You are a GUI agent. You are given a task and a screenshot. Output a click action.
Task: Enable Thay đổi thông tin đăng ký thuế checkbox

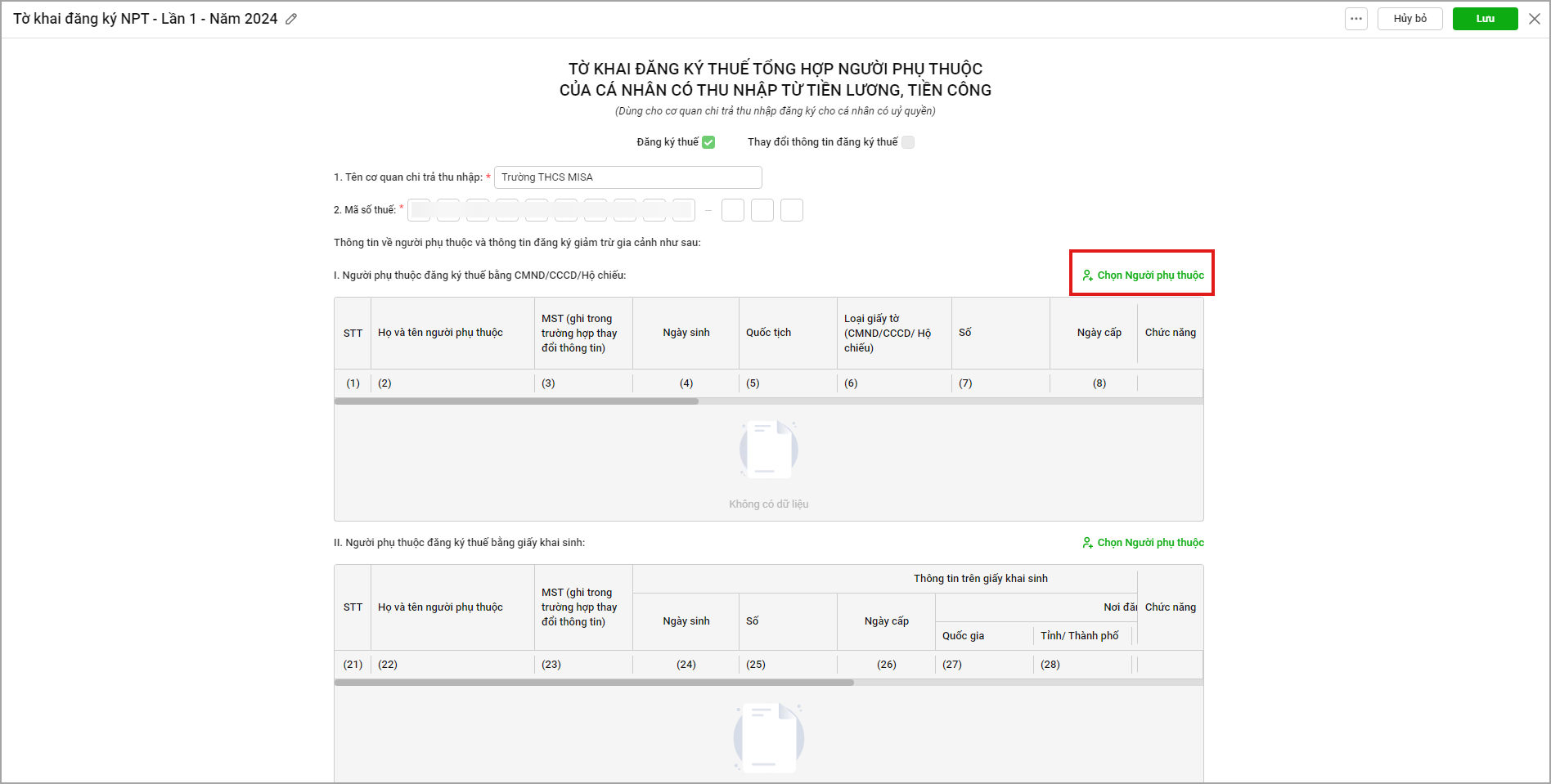908,142
